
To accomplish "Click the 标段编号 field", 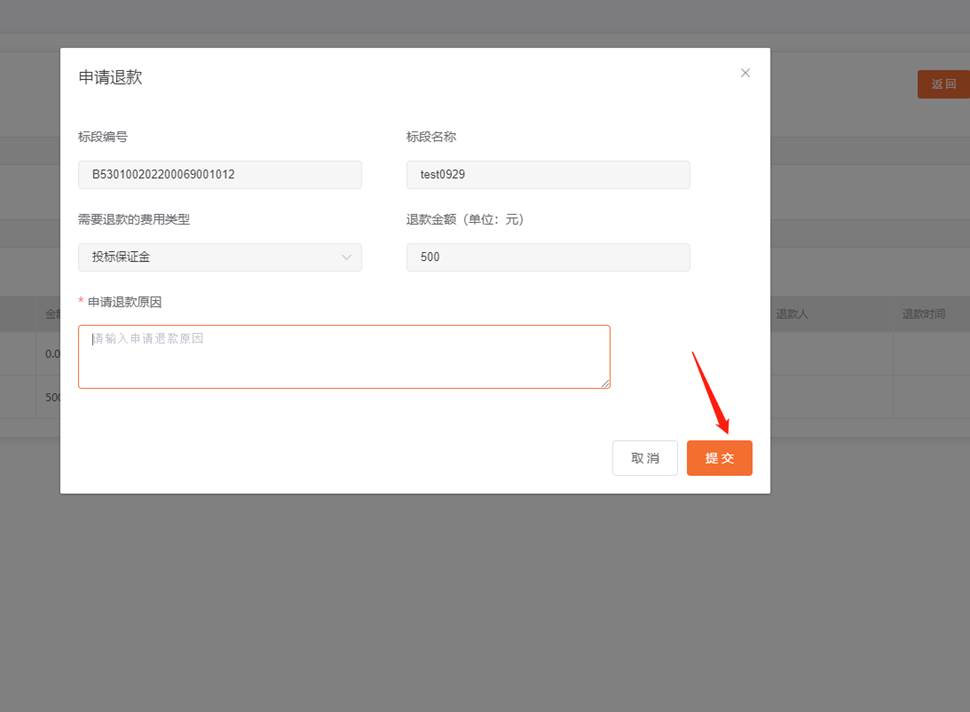I will pyautogui.click(x=220, y=174).
